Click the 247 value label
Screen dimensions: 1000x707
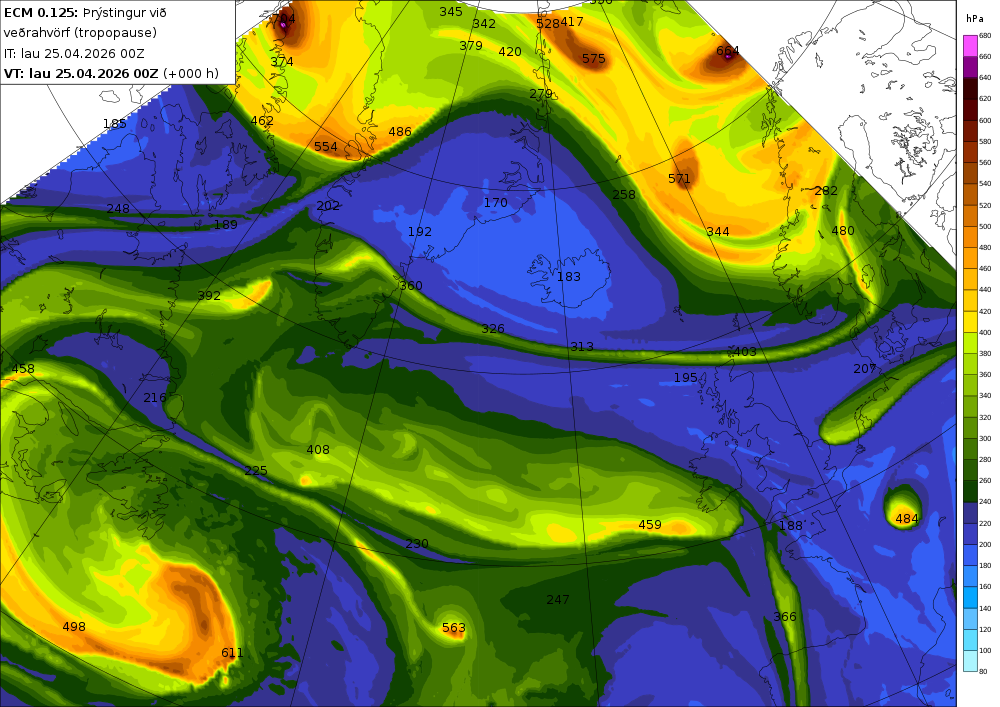(x=558, y=599)
